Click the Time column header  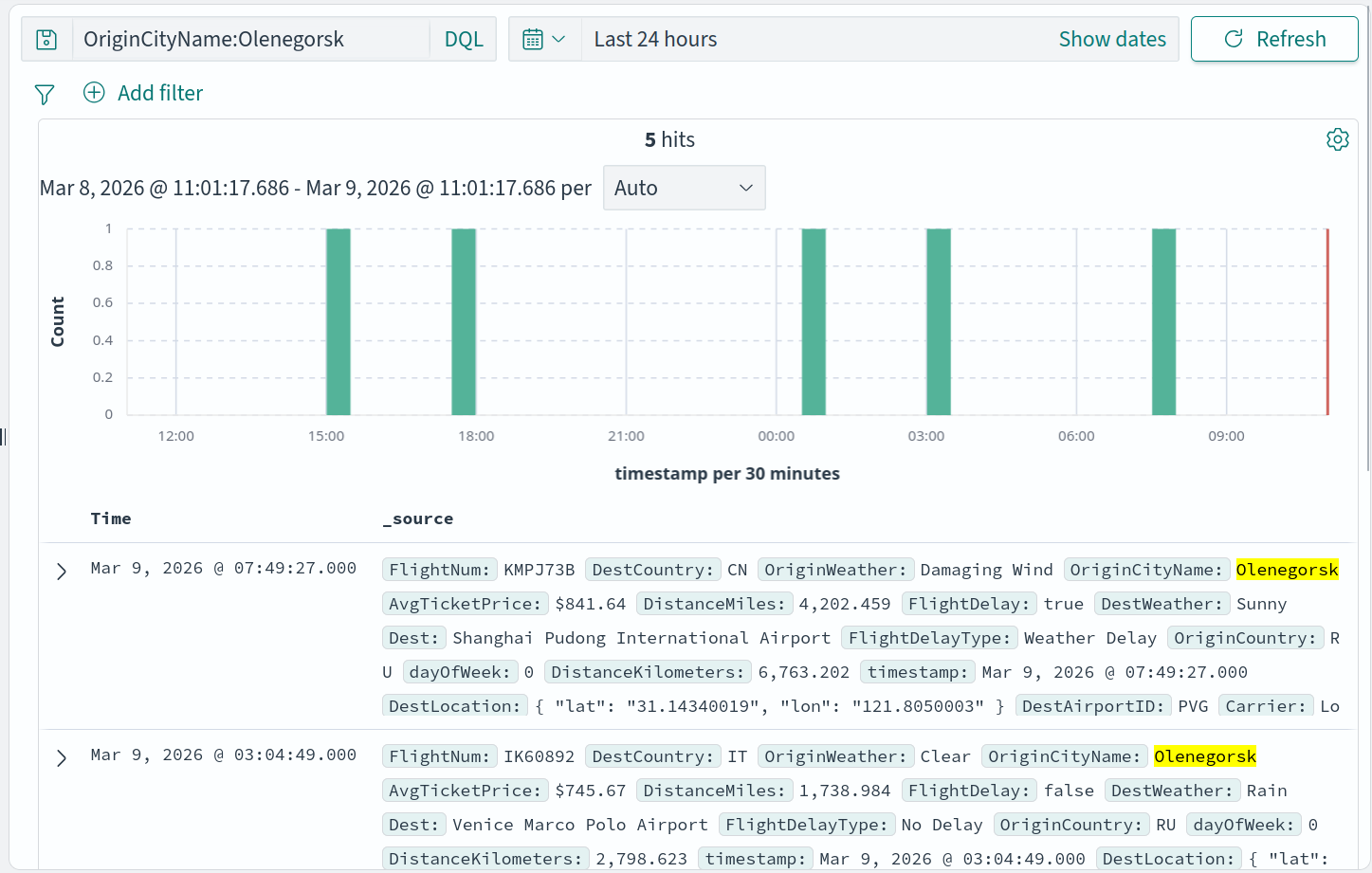pyautogui.click(x=111, y=518)
